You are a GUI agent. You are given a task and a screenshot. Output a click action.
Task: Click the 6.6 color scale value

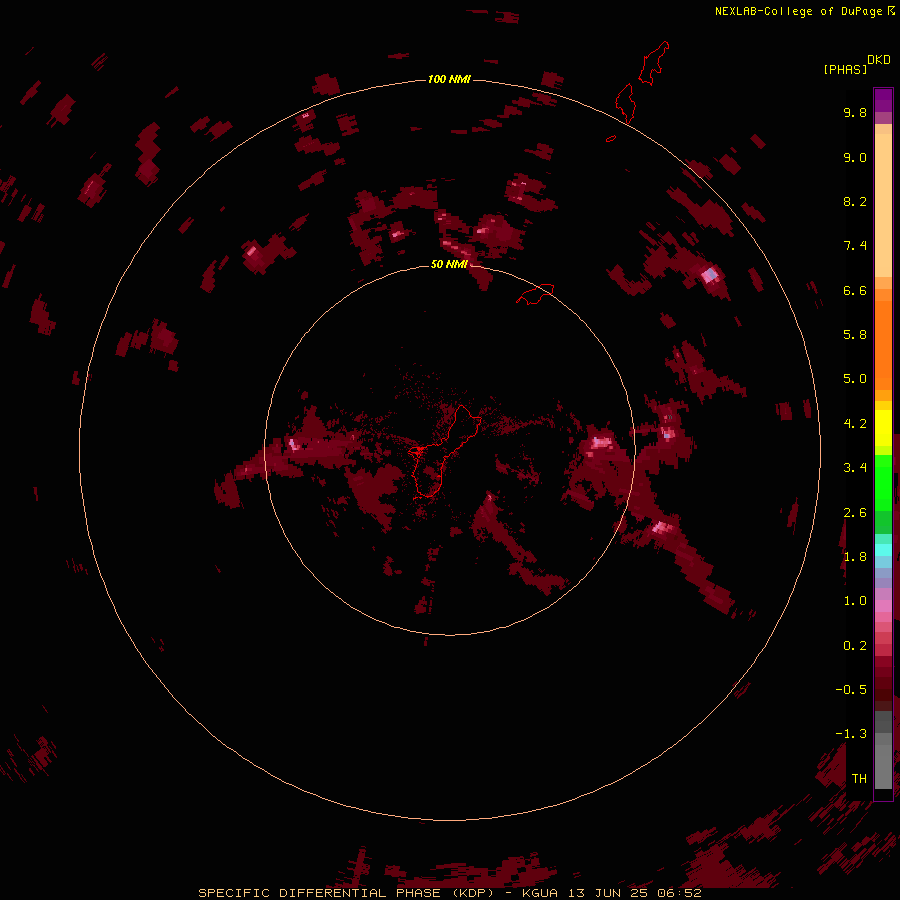pos(855,290)
